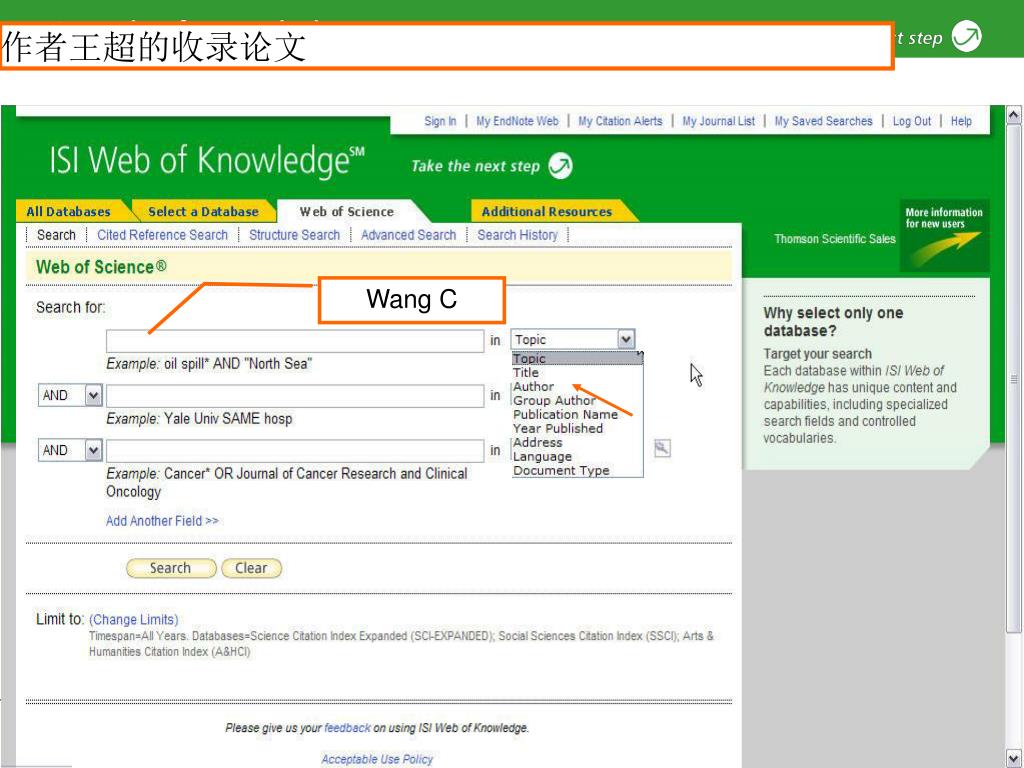1024x768 pixels.
Task: Select Publication Name in the field list
Action: point(565,415)
